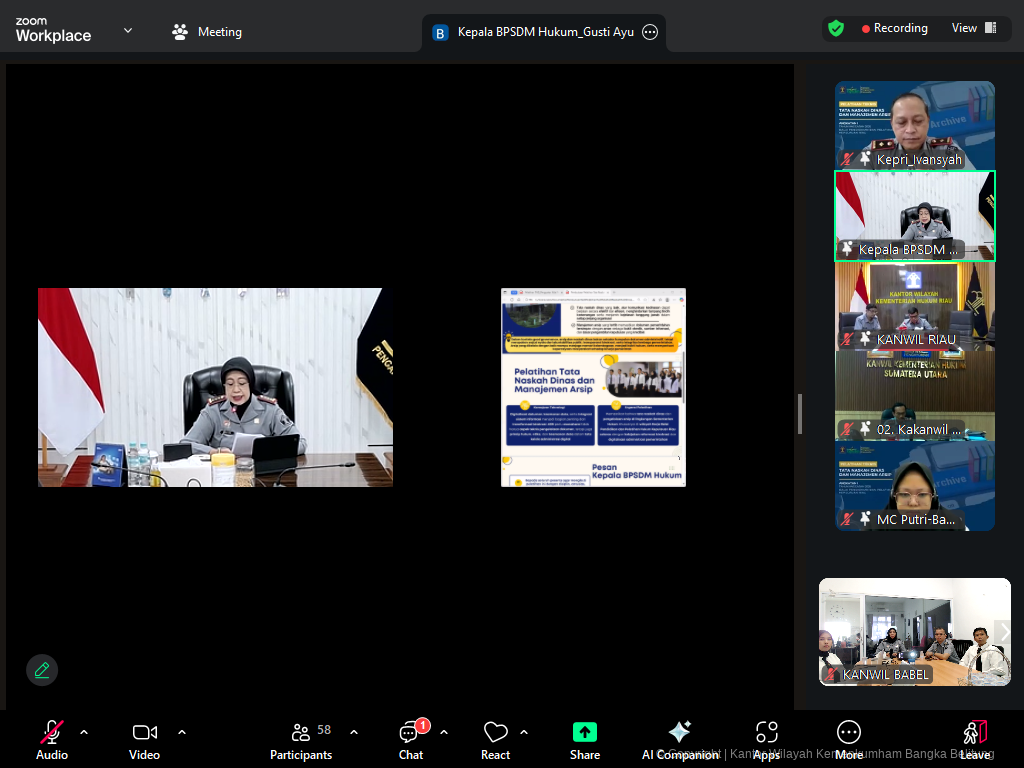Image resolution: width=1024 pixels, height=768 pixels.
Task: Open the View layout menu
Action: click(x=974, y=28)
